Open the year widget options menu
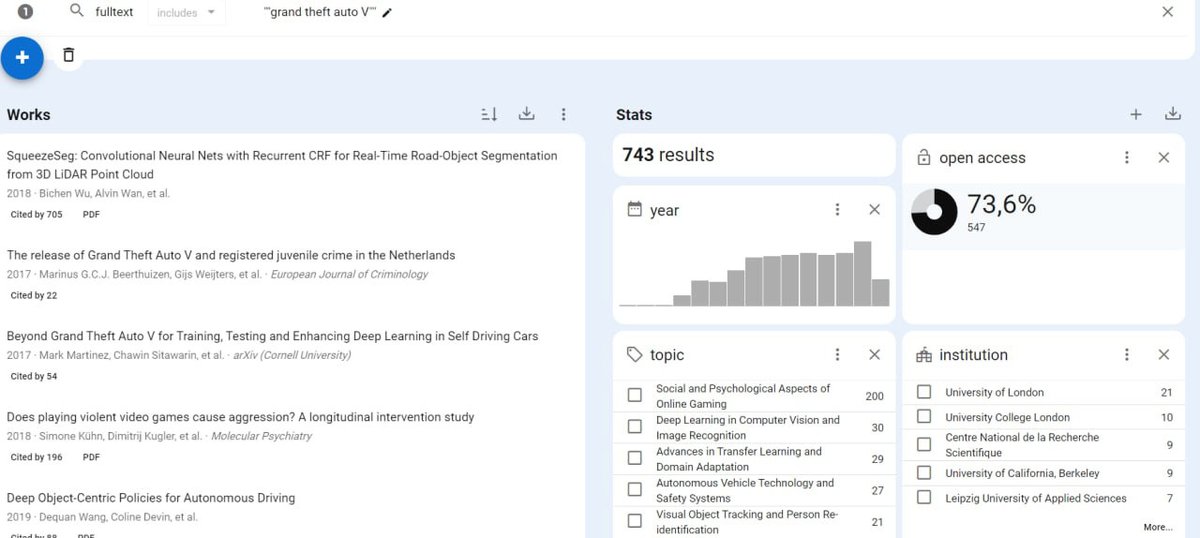The height and width of the screenshot is (538, 1200). pyautogui.click(x=837, y=210)
